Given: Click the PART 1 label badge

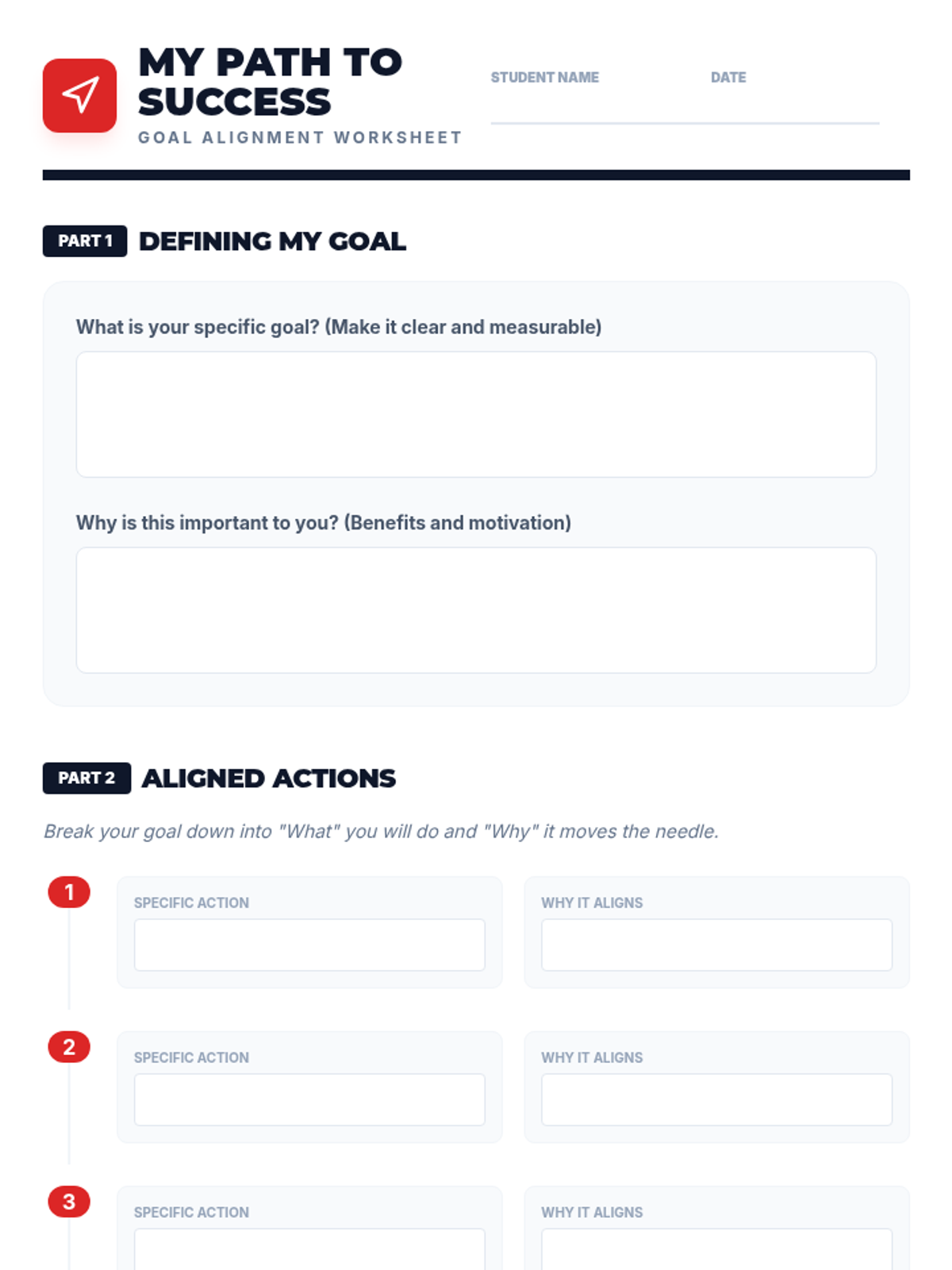Looking at the screenshot, I should click(x=85, y=241).
